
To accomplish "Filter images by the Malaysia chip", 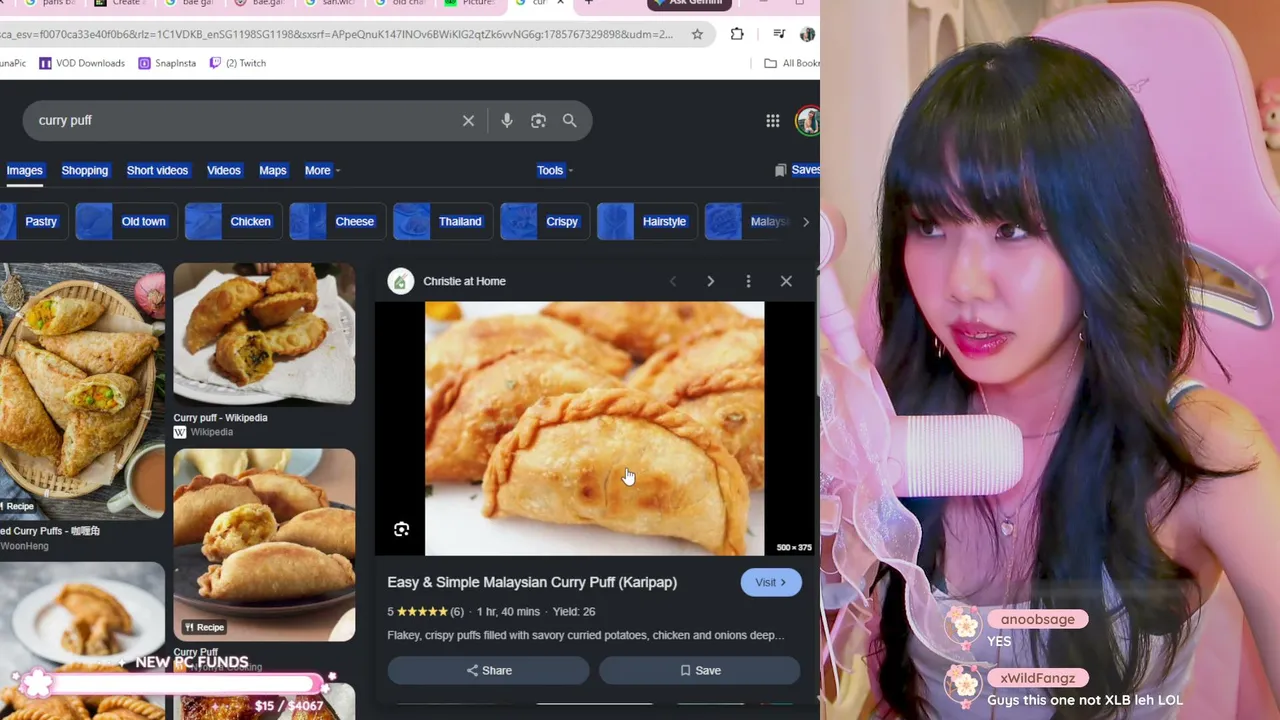I will coord(748,222).
